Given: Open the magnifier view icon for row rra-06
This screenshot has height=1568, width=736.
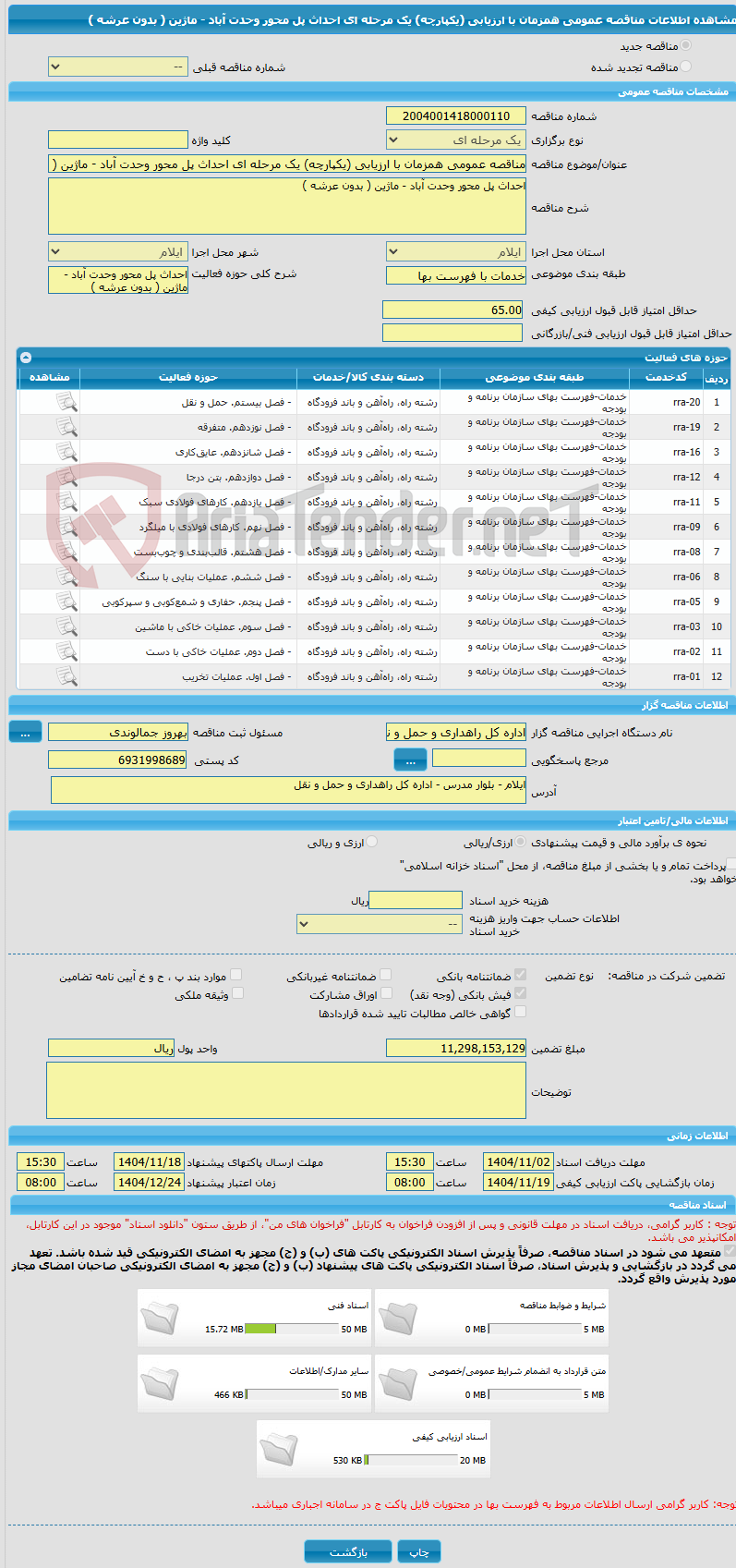Looking at the screenshot, I should coord(66,577).
